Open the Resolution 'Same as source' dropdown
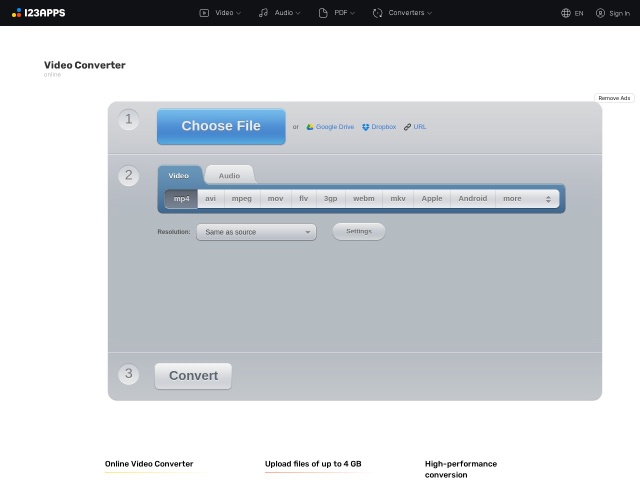This screenshot has height=480, width=640. (x=256, y=232)
